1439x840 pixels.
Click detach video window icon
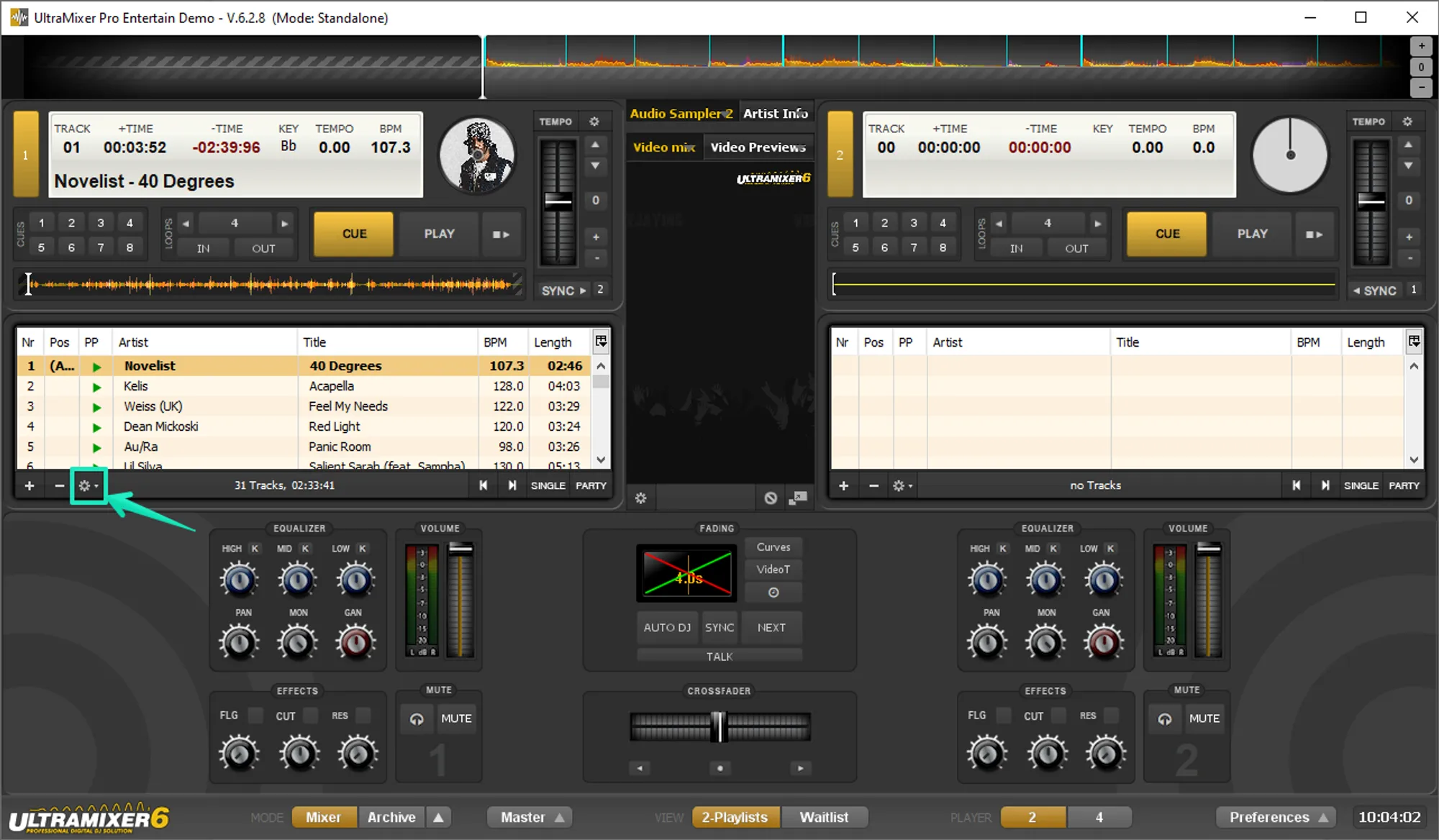[x=798, y=498]
